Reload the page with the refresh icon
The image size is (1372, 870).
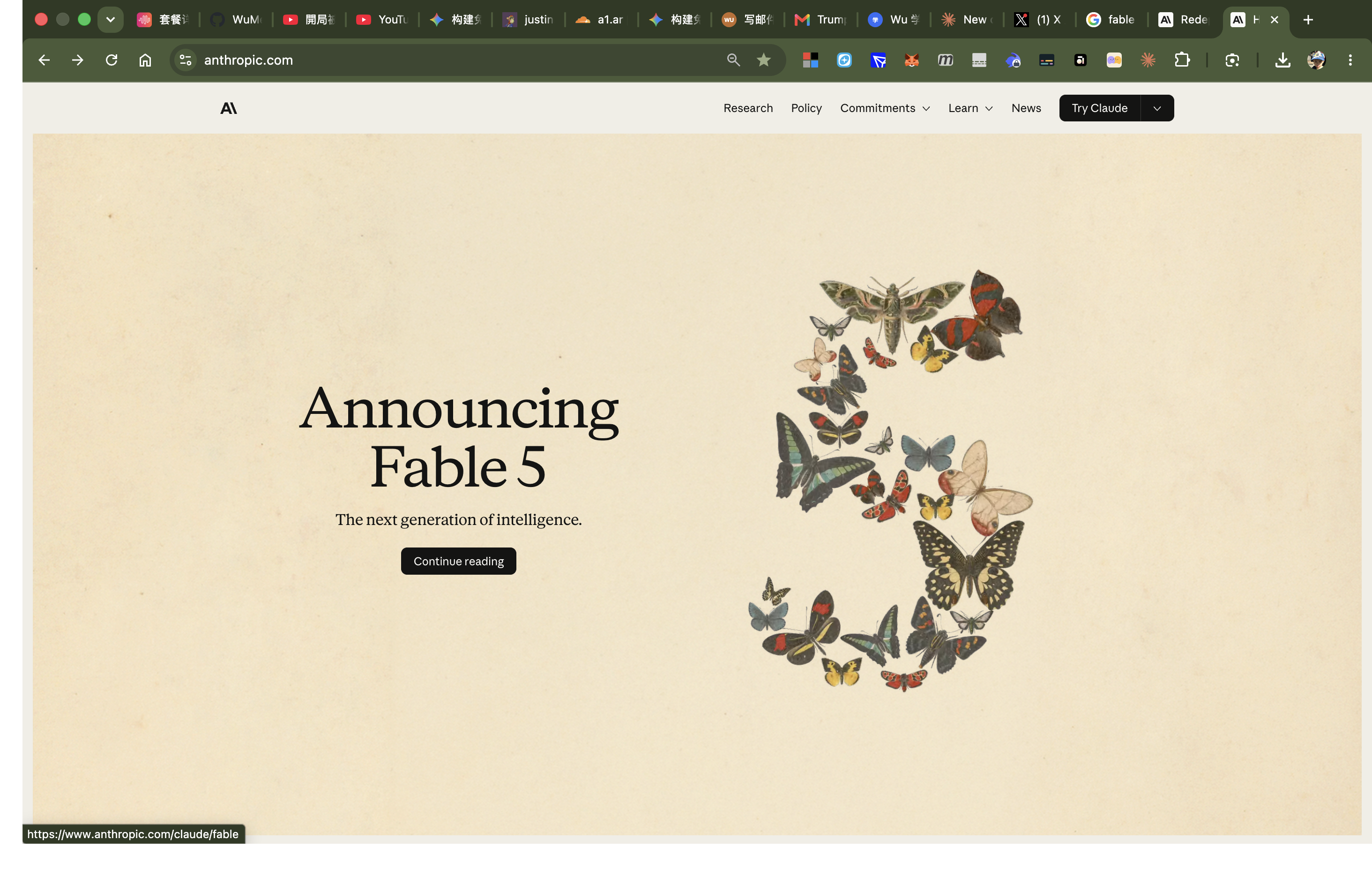pyautogui.click(x=112, y=60)
